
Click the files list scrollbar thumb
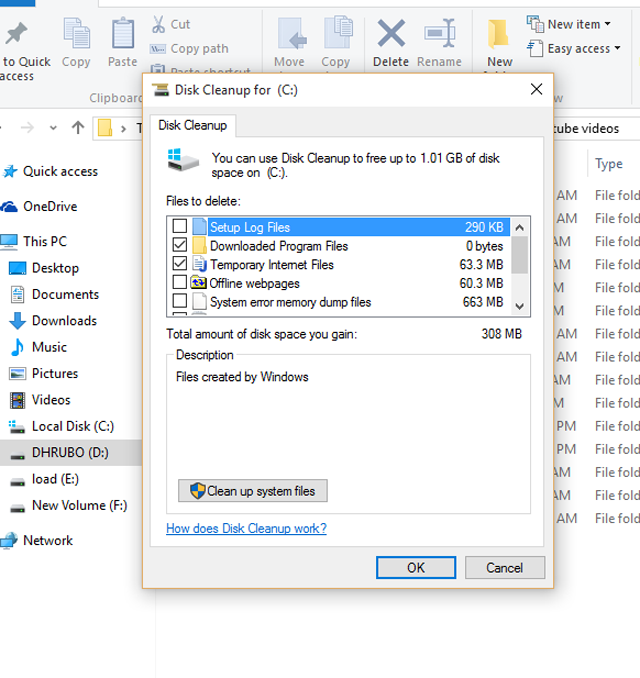[520, 255]
